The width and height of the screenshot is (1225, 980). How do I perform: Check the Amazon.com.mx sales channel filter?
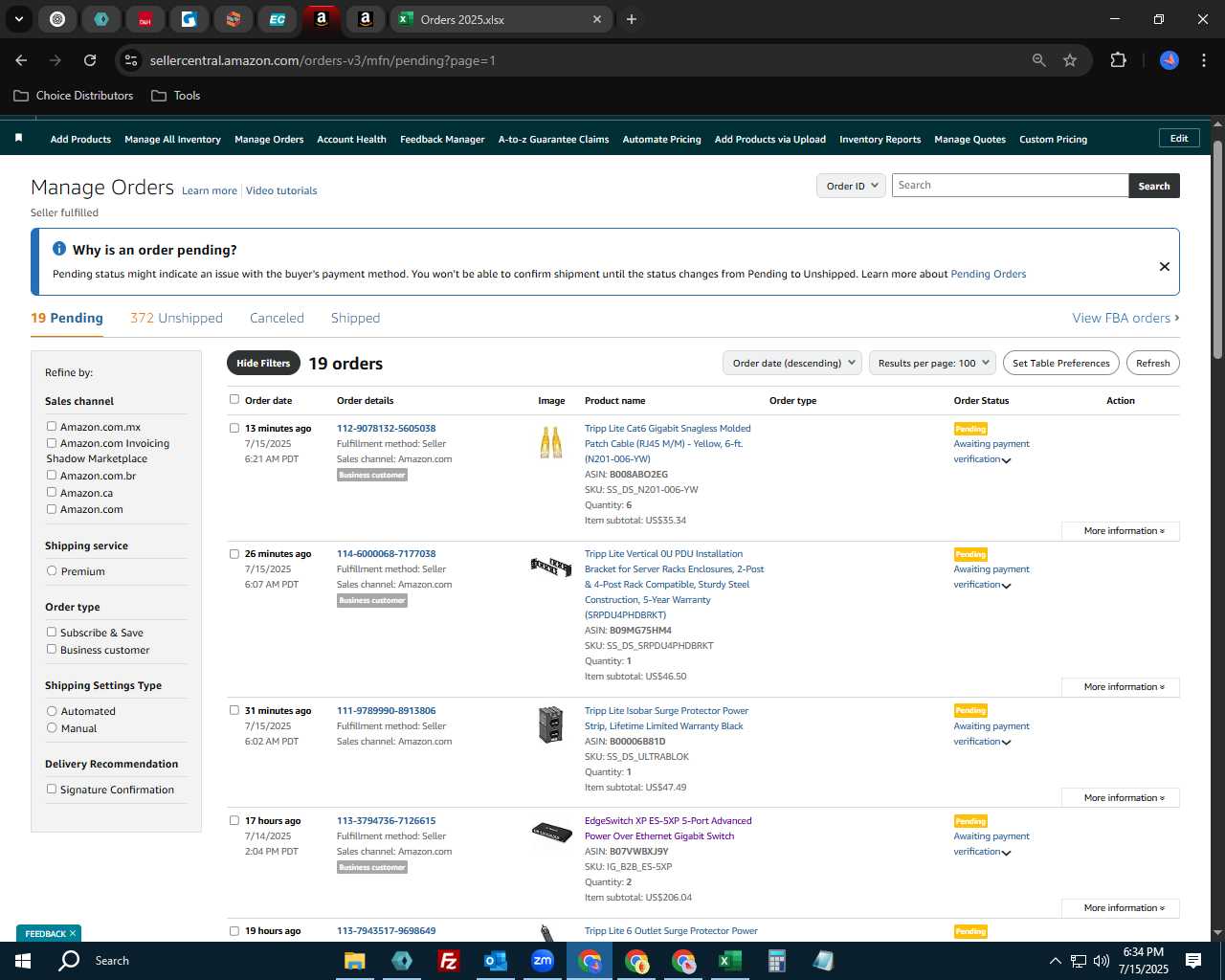pos(52,426)
